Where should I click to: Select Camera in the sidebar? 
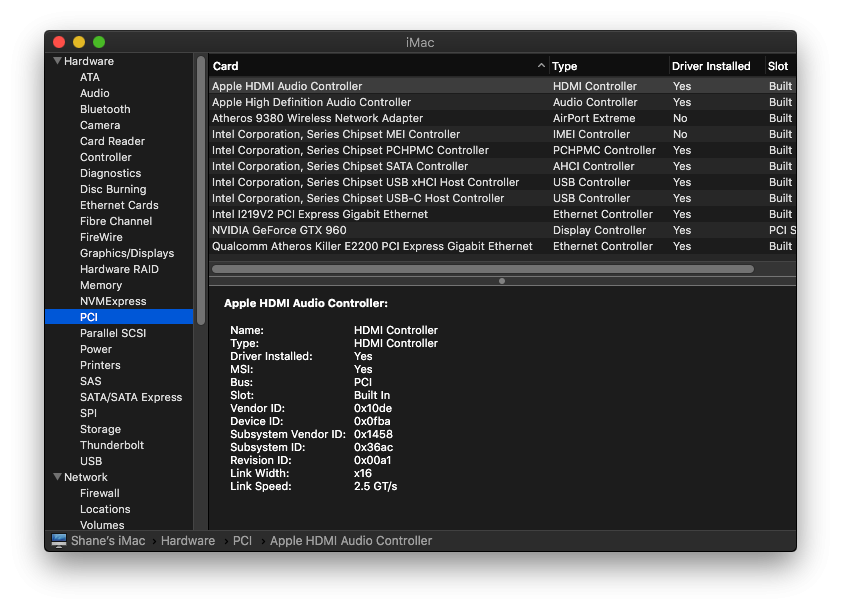pyautogui.click(x=100, y=125)
